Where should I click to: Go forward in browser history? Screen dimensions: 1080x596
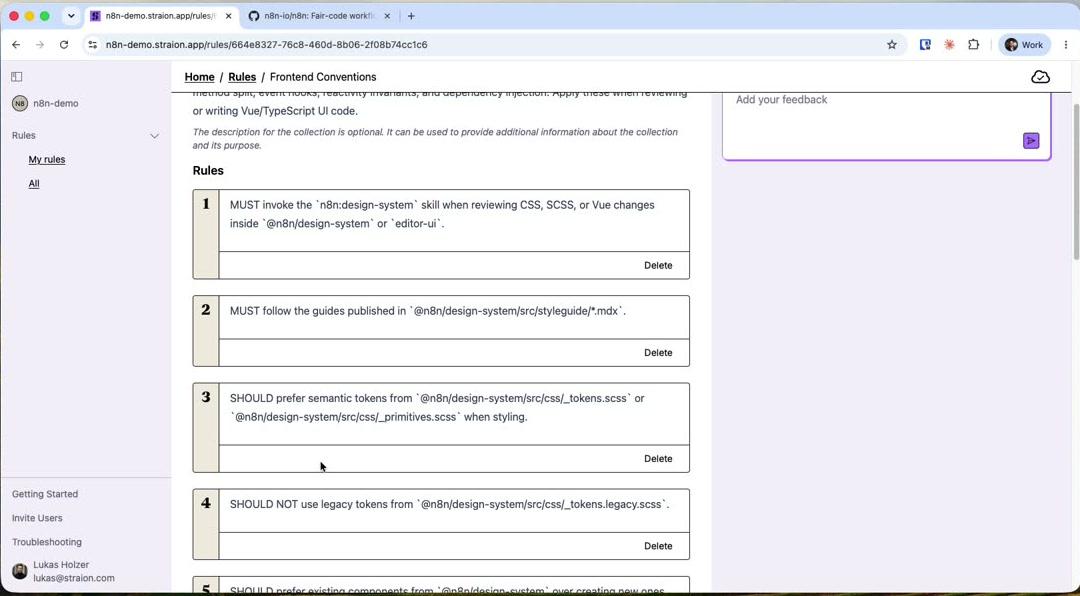40,45
